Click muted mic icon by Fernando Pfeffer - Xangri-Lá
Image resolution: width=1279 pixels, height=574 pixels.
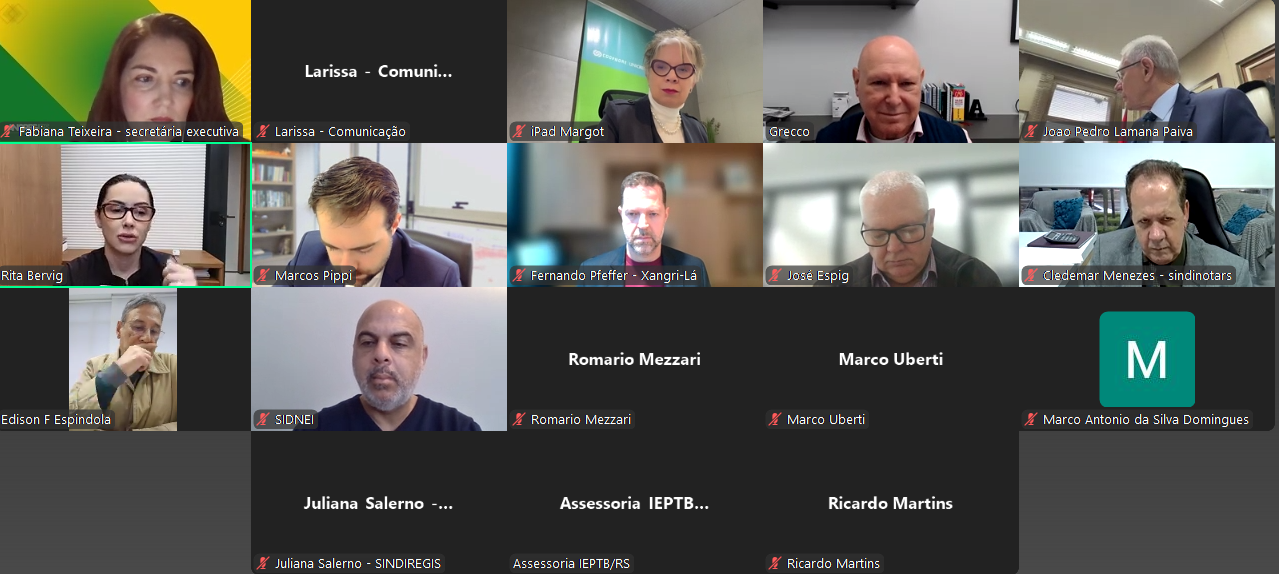pos(520,275)
